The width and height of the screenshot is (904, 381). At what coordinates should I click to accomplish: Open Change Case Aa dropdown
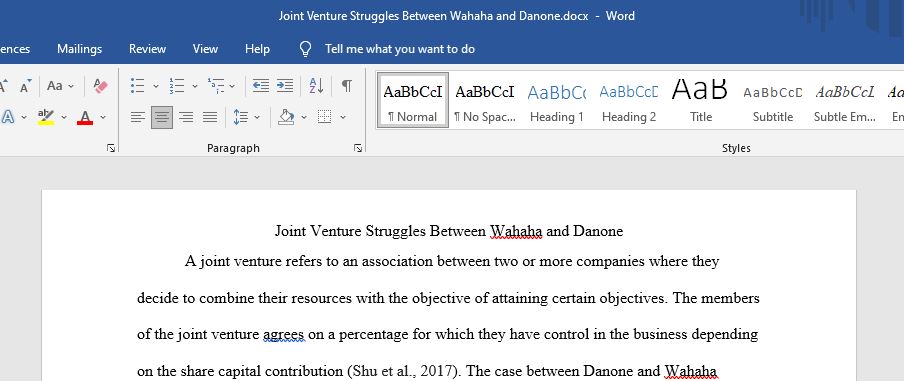(61, 86)
